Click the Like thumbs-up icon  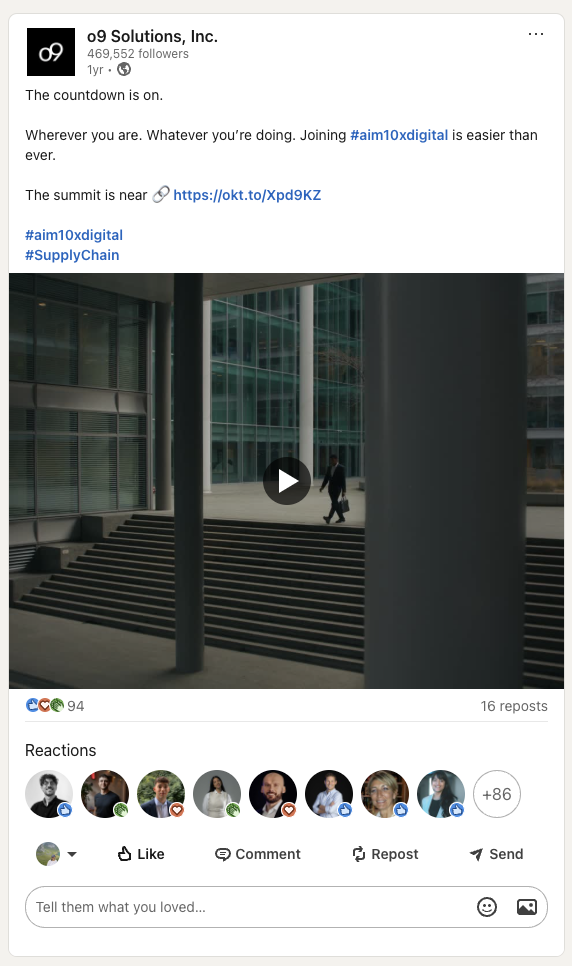125,854
